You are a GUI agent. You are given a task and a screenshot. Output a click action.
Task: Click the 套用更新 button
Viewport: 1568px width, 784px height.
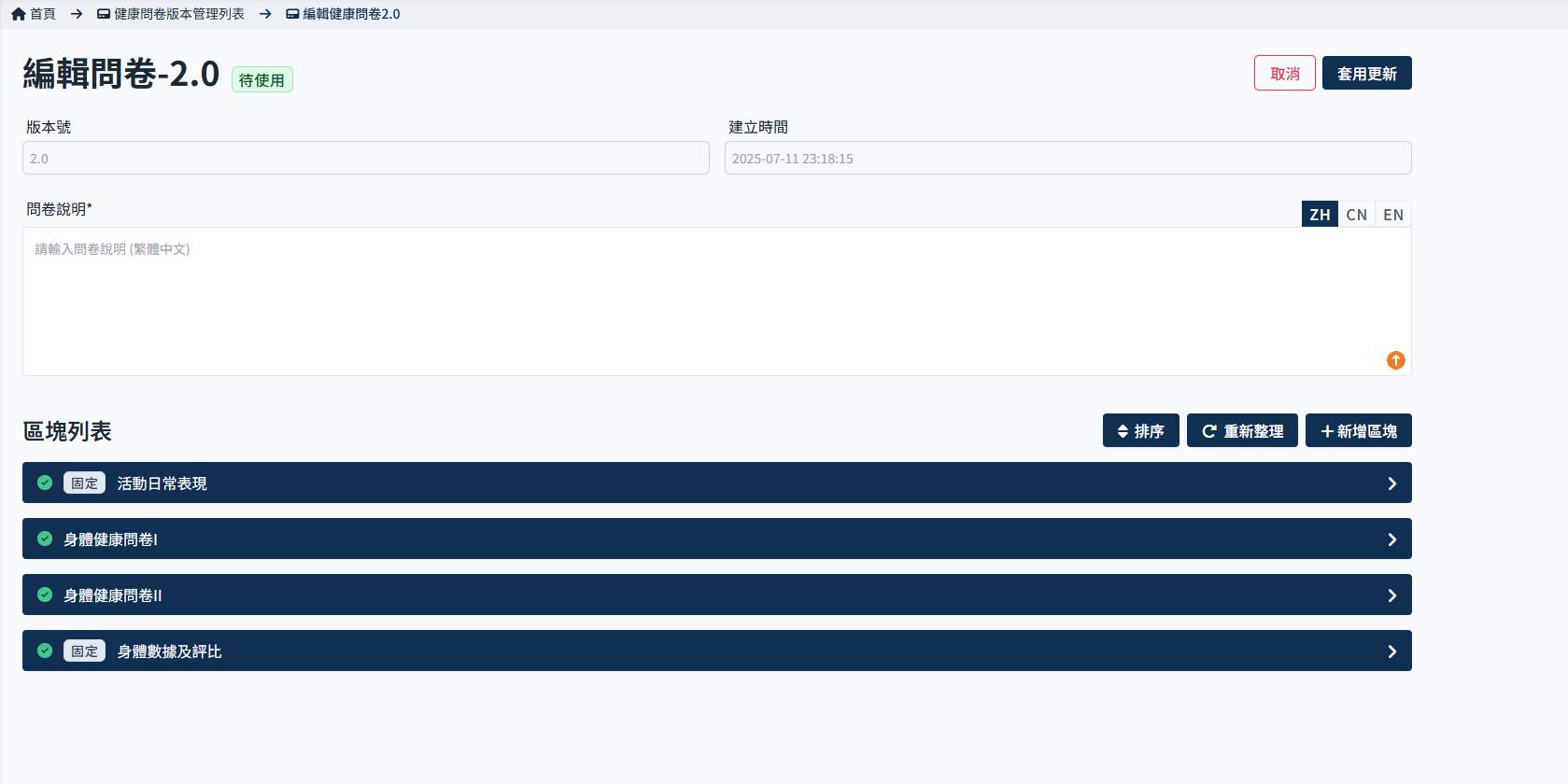[x=1367, y=73]
